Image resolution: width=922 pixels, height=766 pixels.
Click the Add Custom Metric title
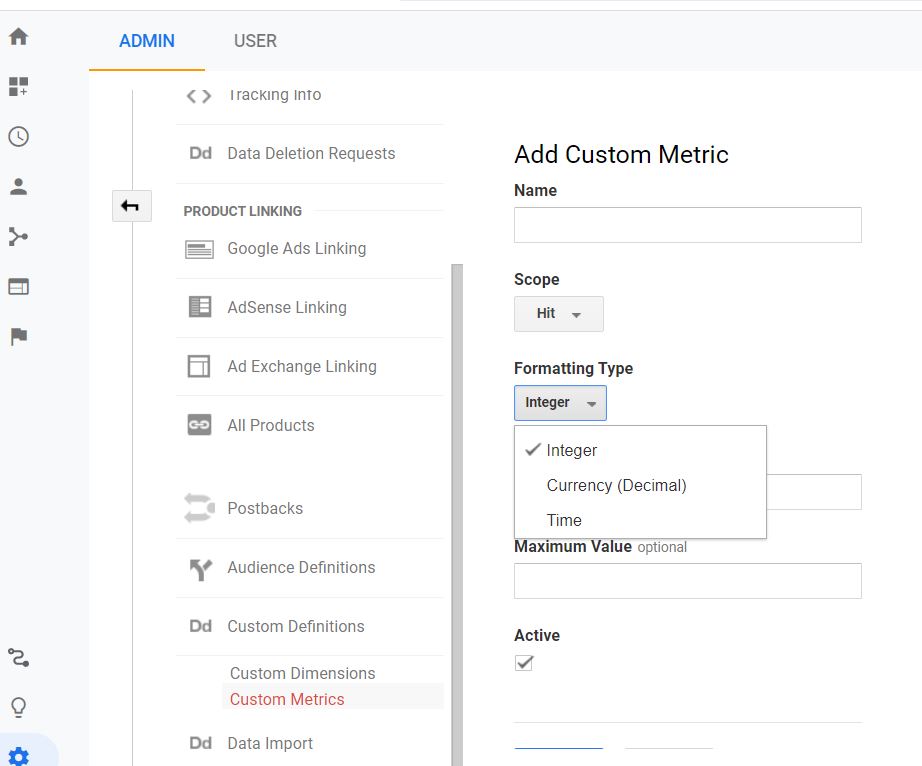point(622,155)
